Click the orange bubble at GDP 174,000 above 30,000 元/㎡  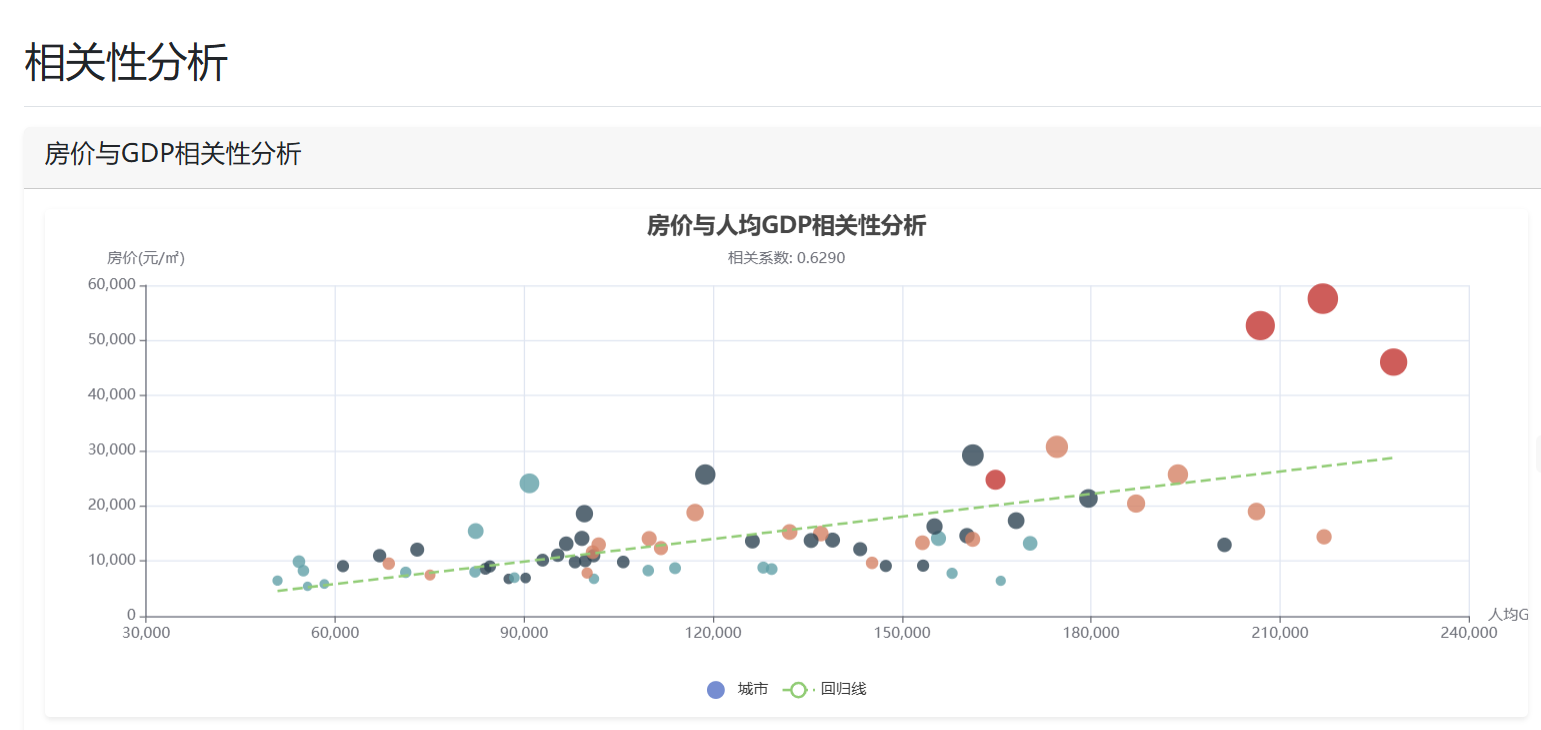[1056, 447]
